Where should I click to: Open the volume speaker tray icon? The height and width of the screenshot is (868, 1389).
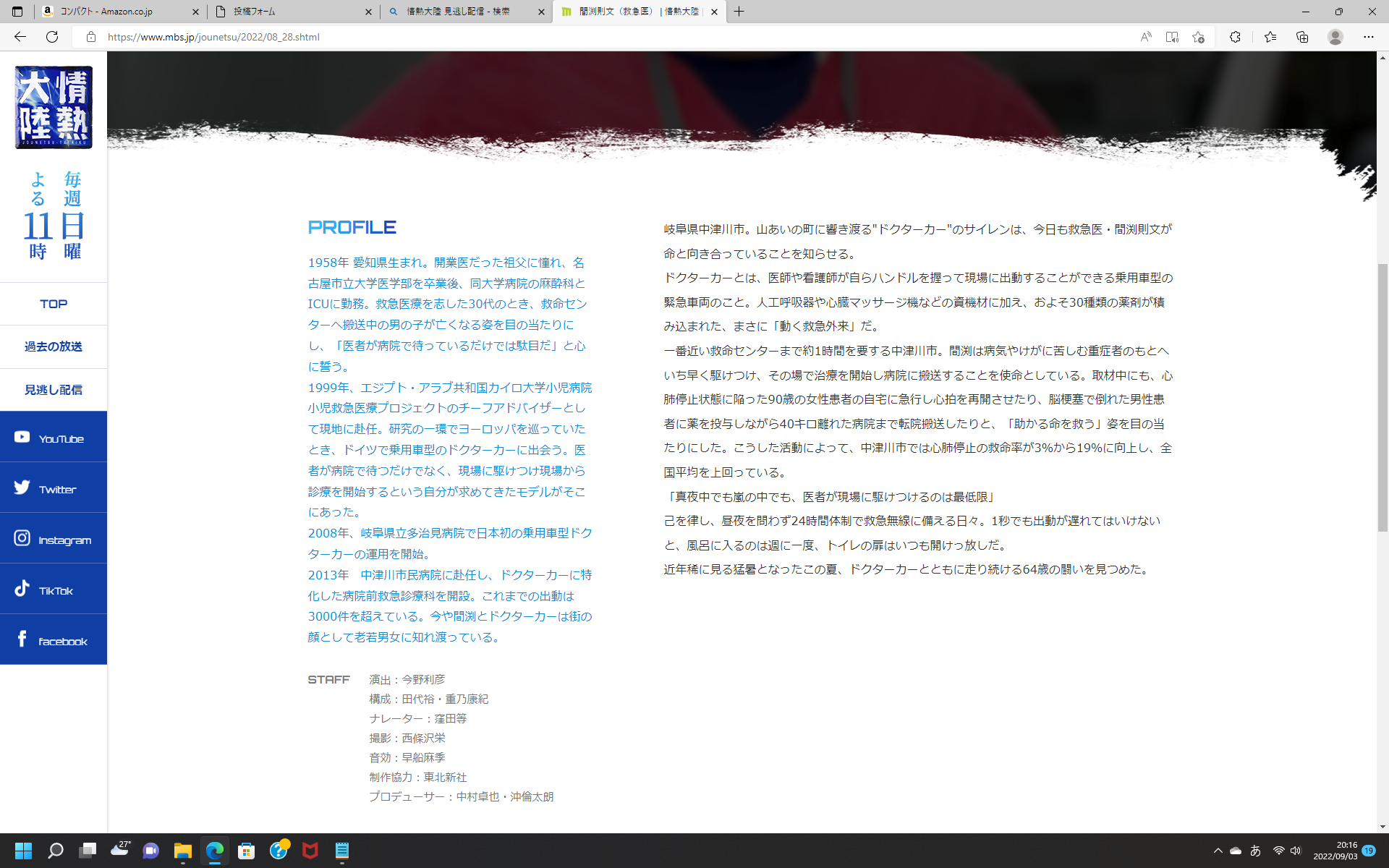tap(1296, 851)
